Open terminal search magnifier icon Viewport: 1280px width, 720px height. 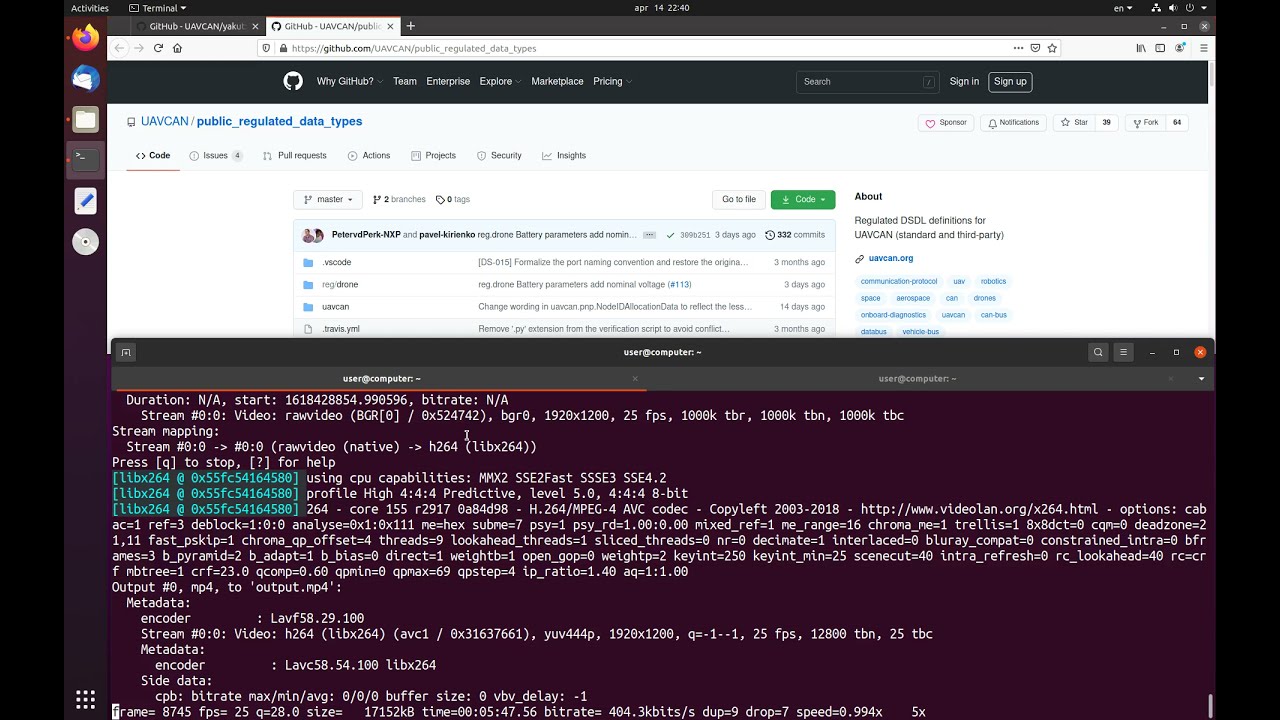[1098, 352]
